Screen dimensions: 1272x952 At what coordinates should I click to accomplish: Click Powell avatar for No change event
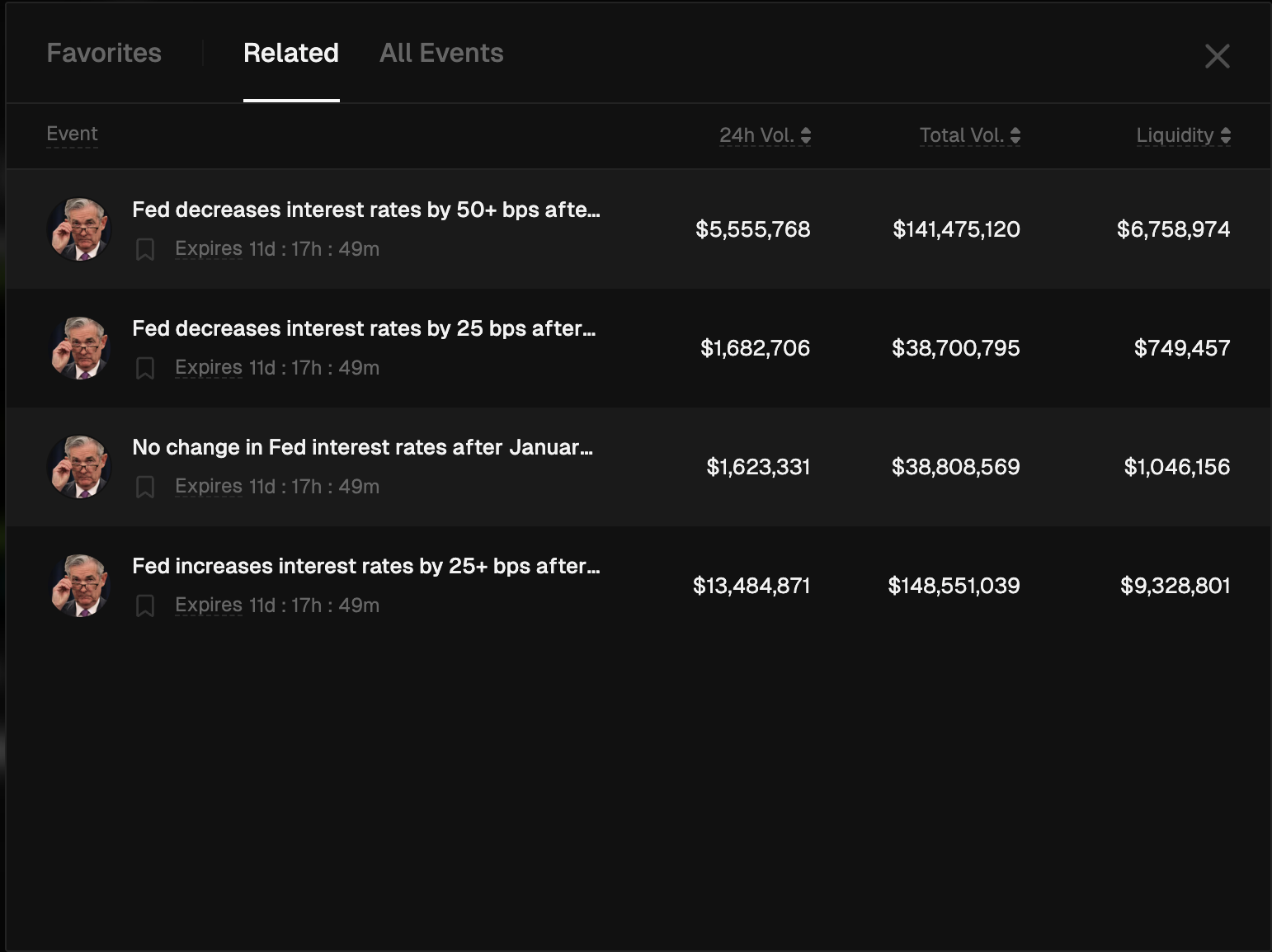pos(80,467)
